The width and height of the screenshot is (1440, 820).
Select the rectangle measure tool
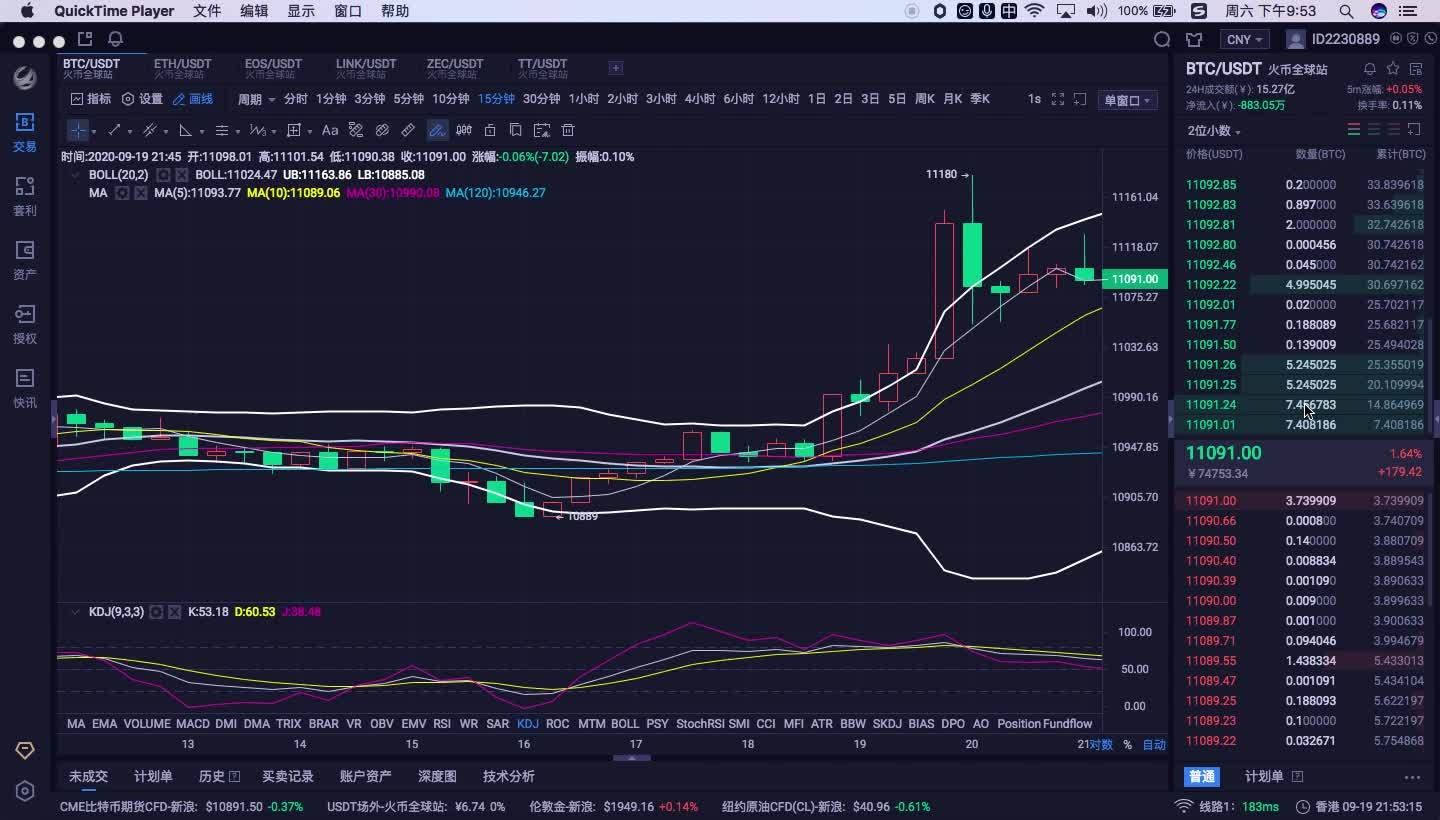[x=293, y=130]
